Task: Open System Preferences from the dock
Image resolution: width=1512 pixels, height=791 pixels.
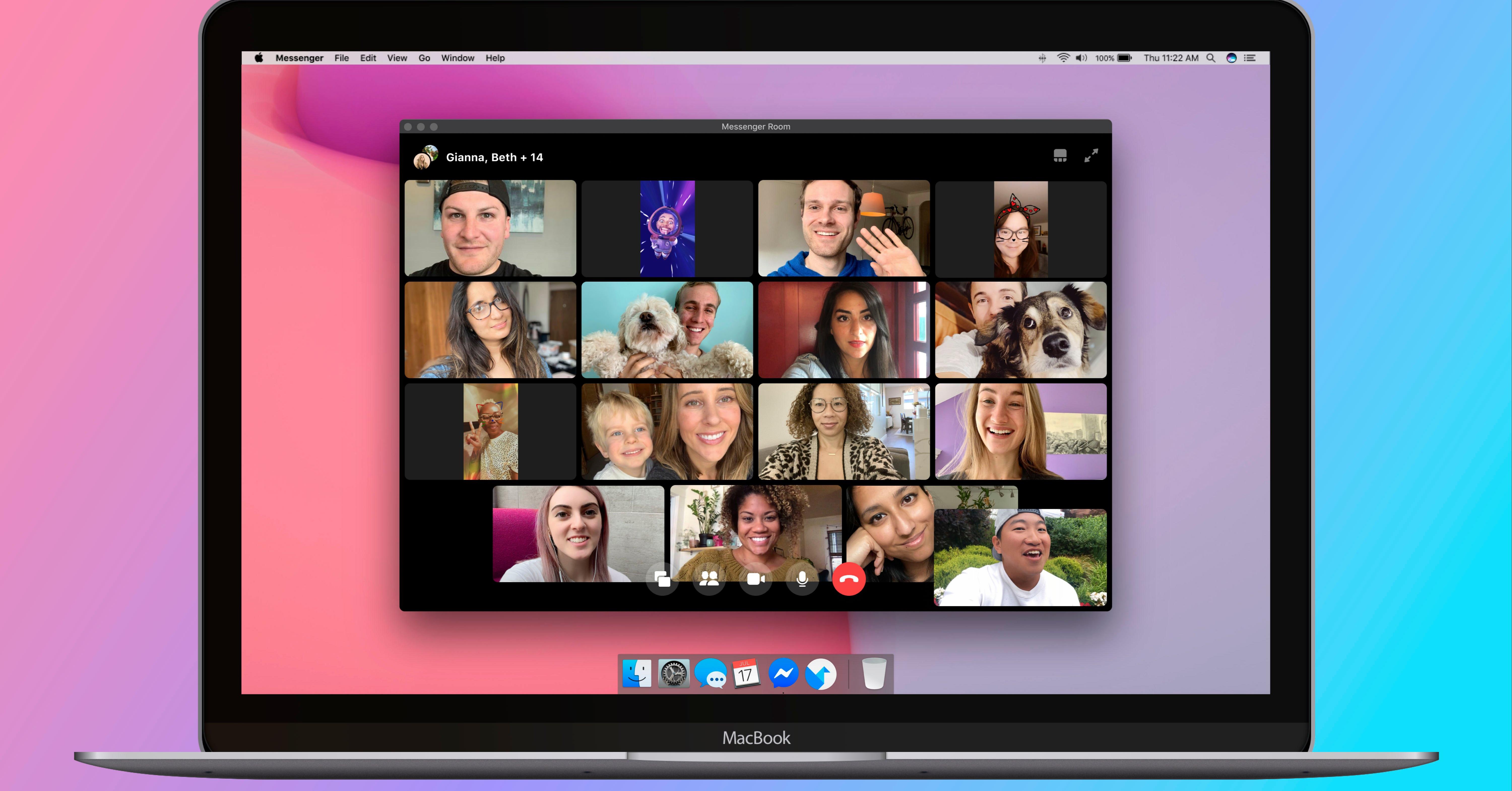Action: tap(673, 674)
